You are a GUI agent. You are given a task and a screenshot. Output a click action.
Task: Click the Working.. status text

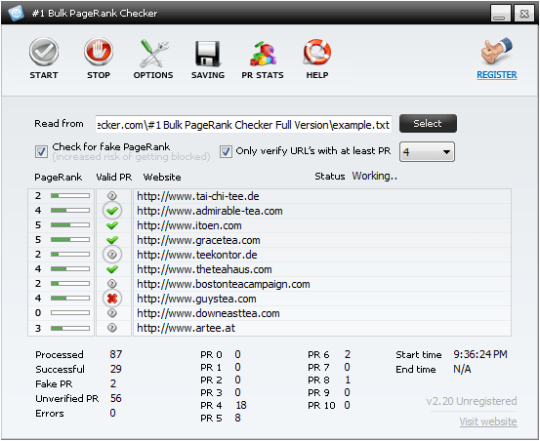coord(374,176)
